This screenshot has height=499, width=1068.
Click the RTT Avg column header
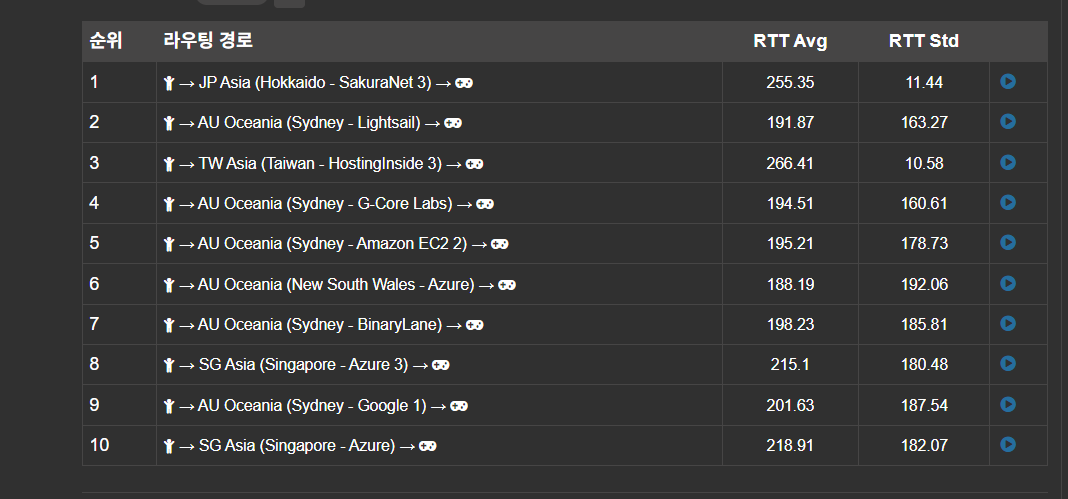tap(790, 41)
